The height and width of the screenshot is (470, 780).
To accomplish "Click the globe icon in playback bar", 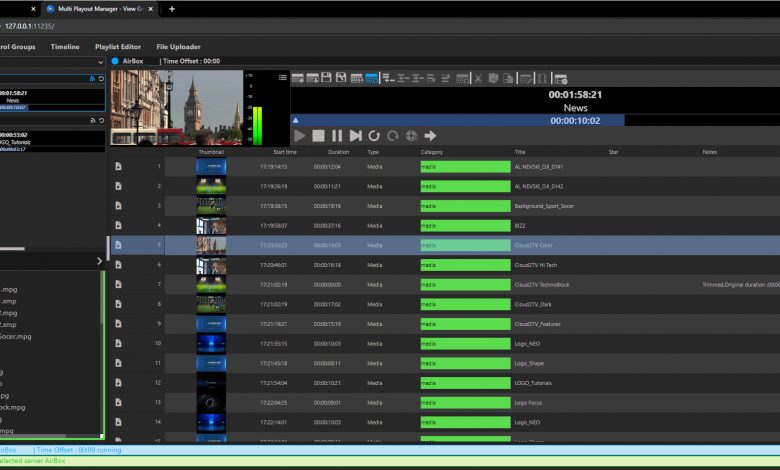I will point(411,135).
